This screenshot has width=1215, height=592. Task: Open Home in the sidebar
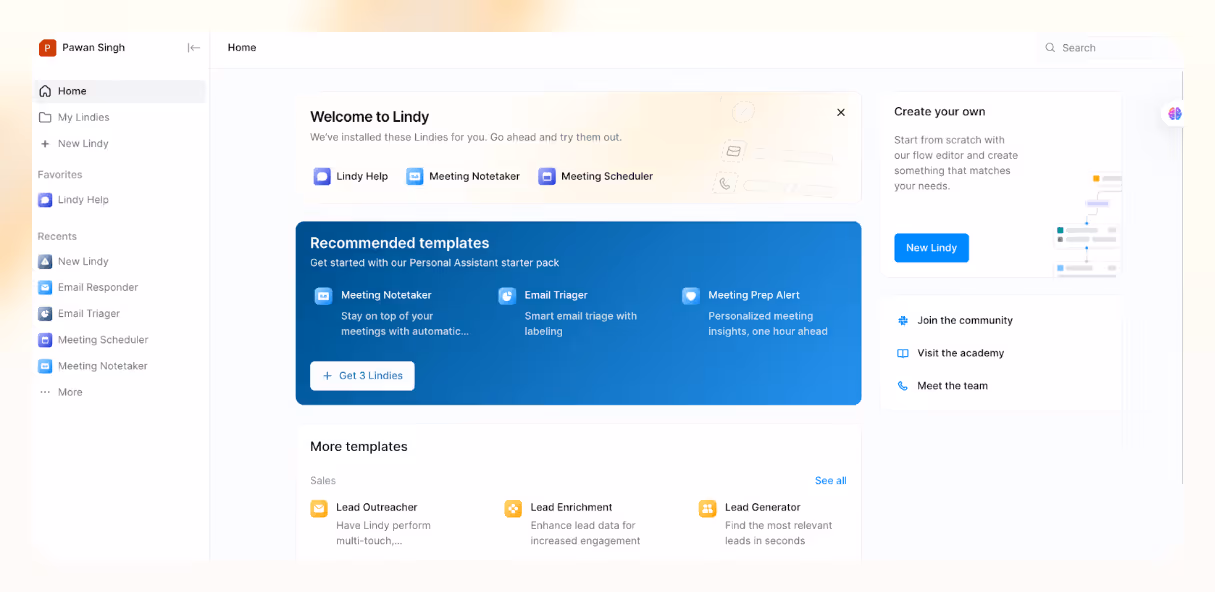tap(119, 91)
